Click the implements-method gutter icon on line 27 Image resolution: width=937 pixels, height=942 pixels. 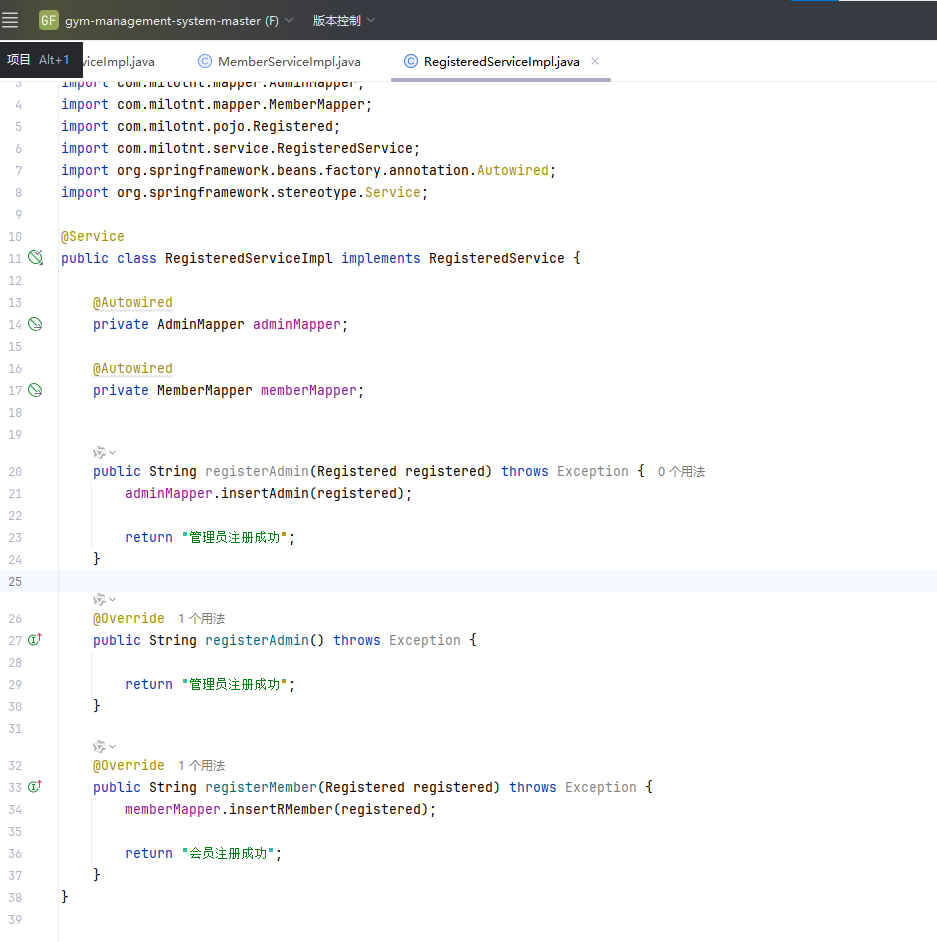(35, 640)
